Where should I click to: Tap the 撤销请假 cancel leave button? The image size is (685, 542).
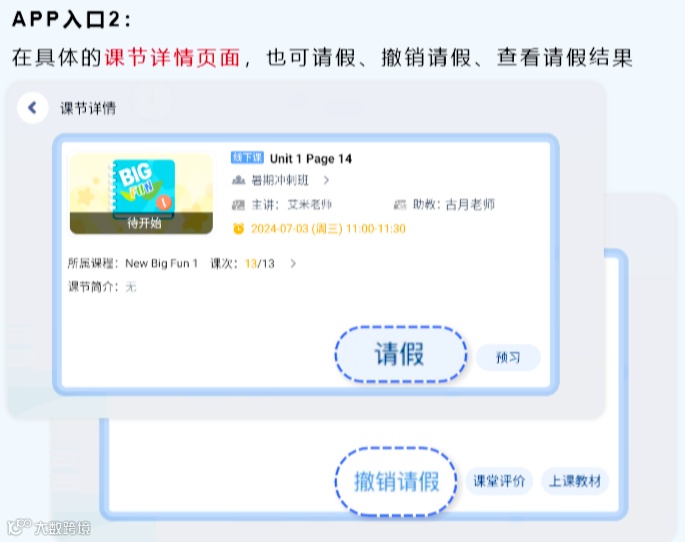[396, 481]
